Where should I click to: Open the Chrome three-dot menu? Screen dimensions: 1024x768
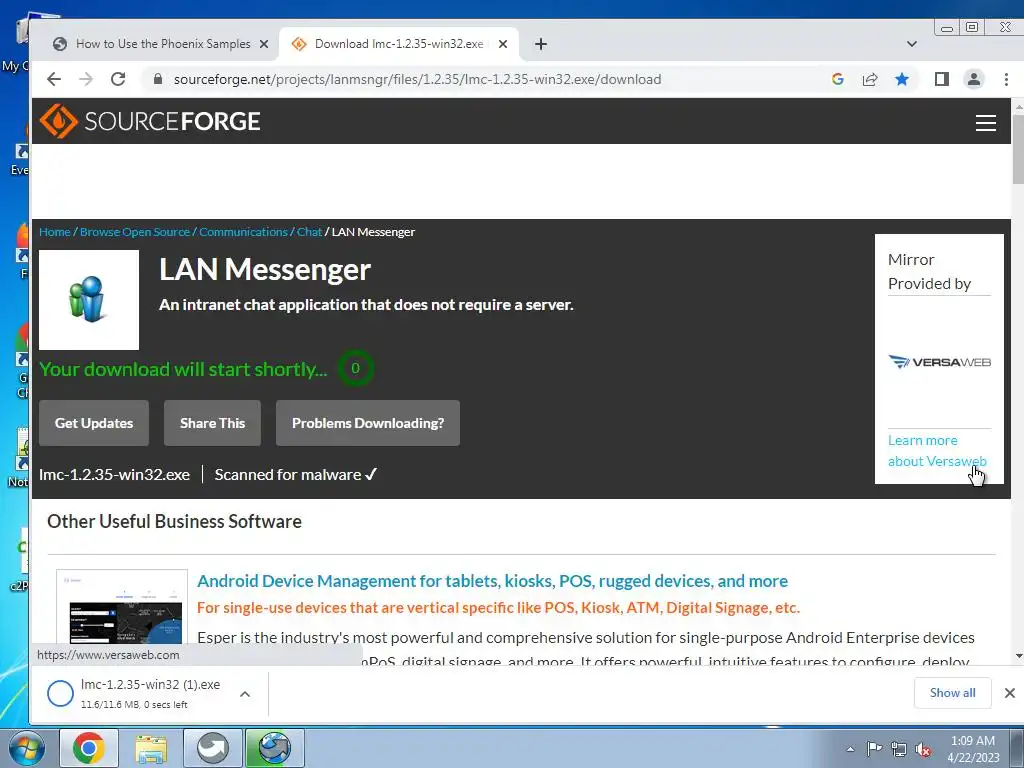(1006, 79)
